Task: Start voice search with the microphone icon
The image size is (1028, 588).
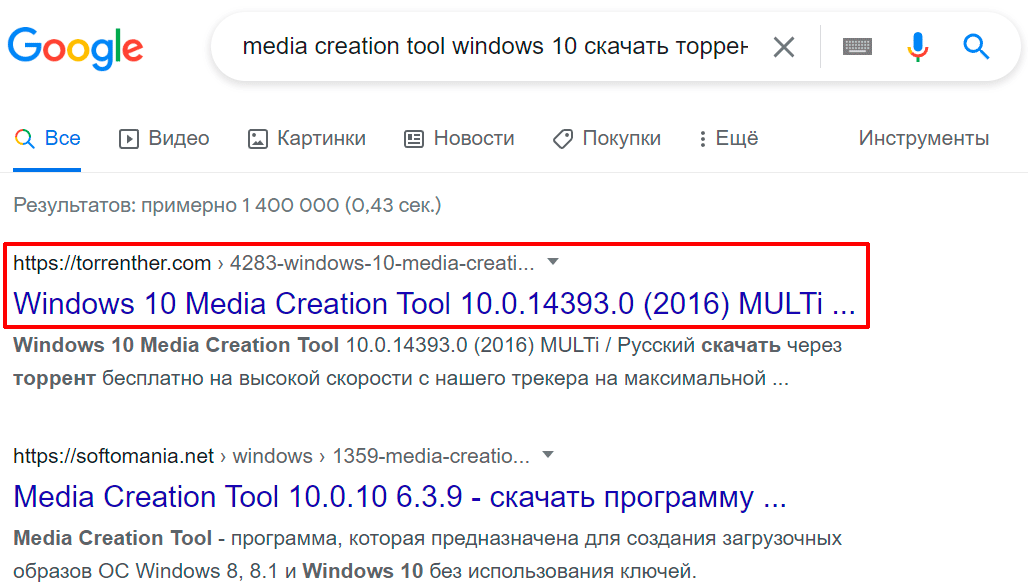Action: [917, 47]
